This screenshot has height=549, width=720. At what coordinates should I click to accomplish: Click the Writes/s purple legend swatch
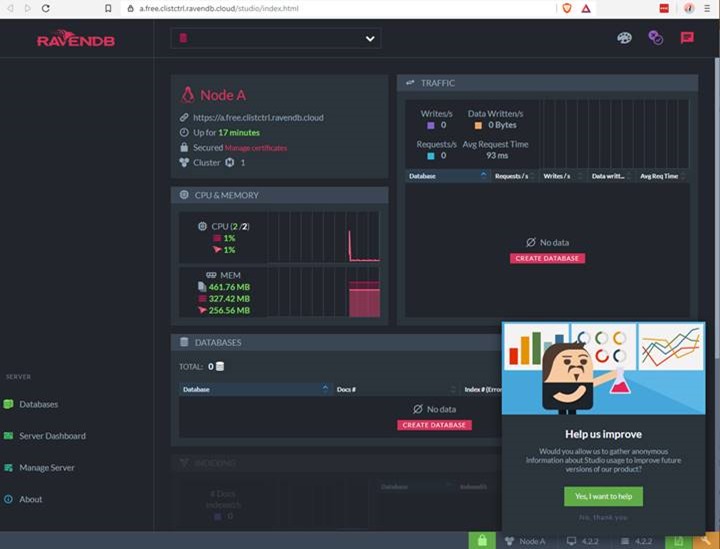click(x=431, y=125)
